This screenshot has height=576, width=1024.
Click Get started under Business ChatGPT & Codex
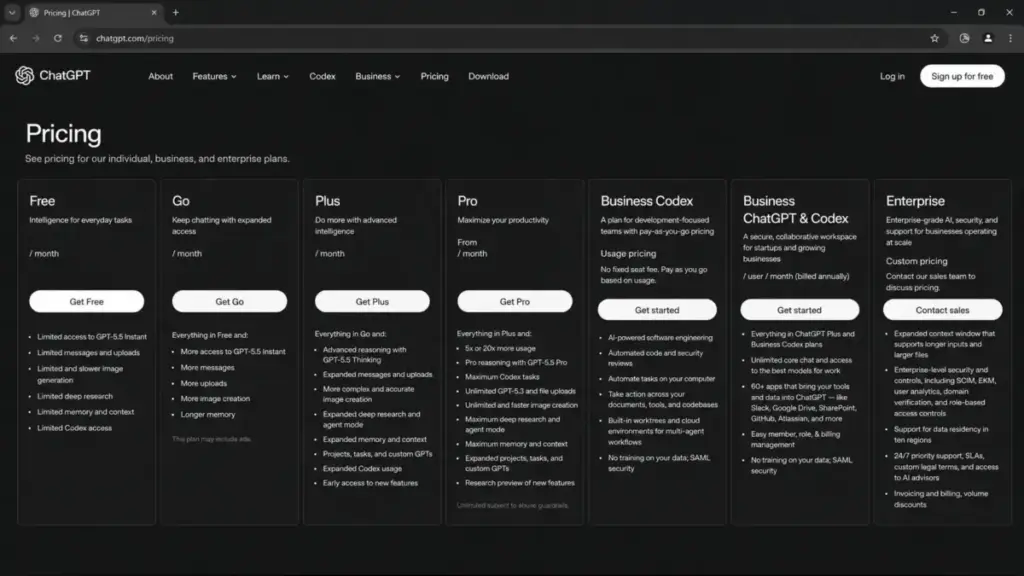[799, 310]
